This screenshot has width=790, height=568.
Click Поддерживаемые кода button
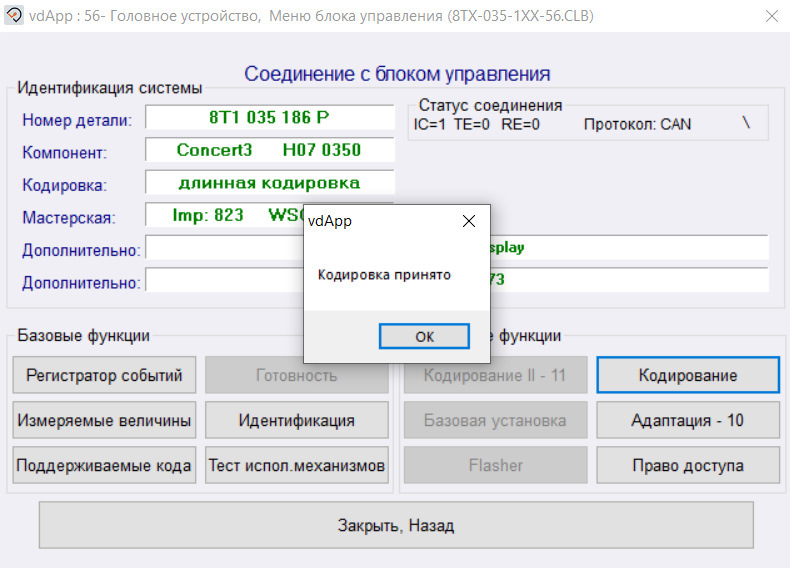point(104,465)
